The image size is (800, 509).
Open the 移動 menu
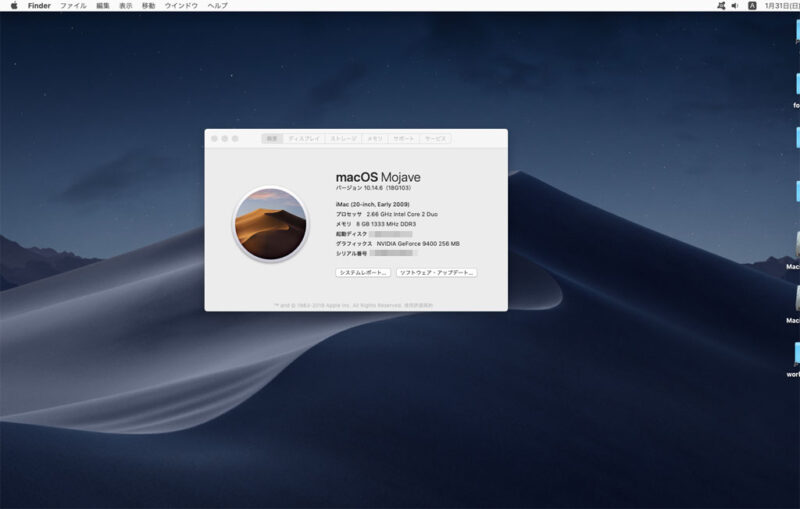(x=148, y=6)
